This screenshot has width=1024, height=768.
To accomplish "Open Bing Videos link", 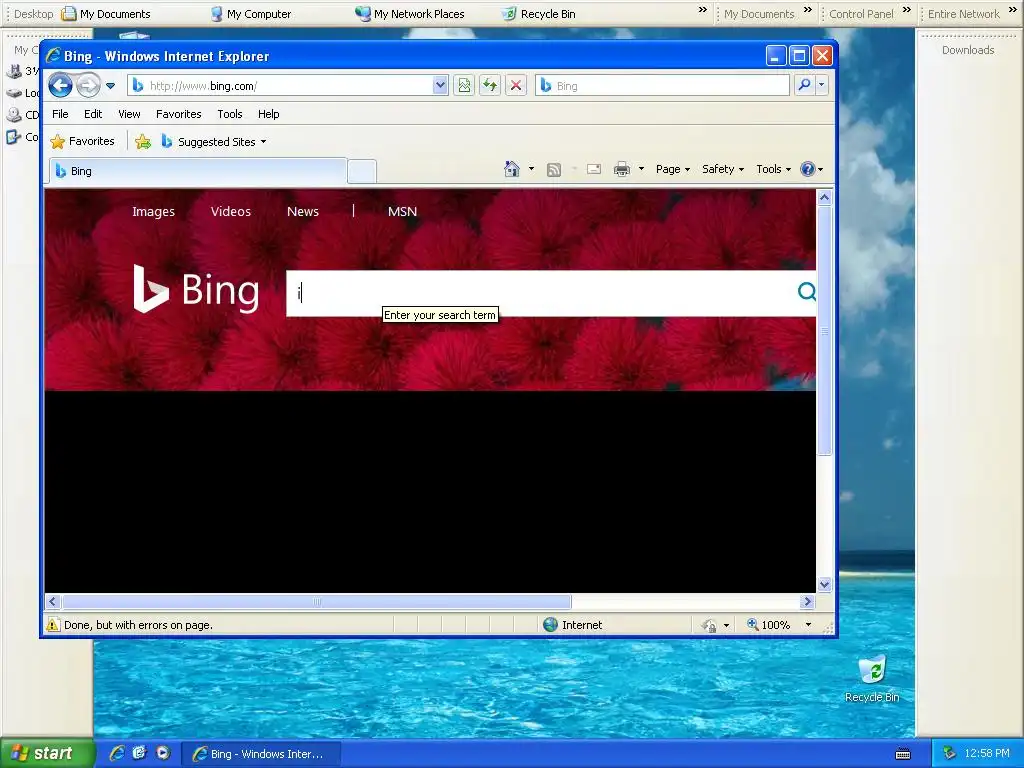I will click(231, 212).
